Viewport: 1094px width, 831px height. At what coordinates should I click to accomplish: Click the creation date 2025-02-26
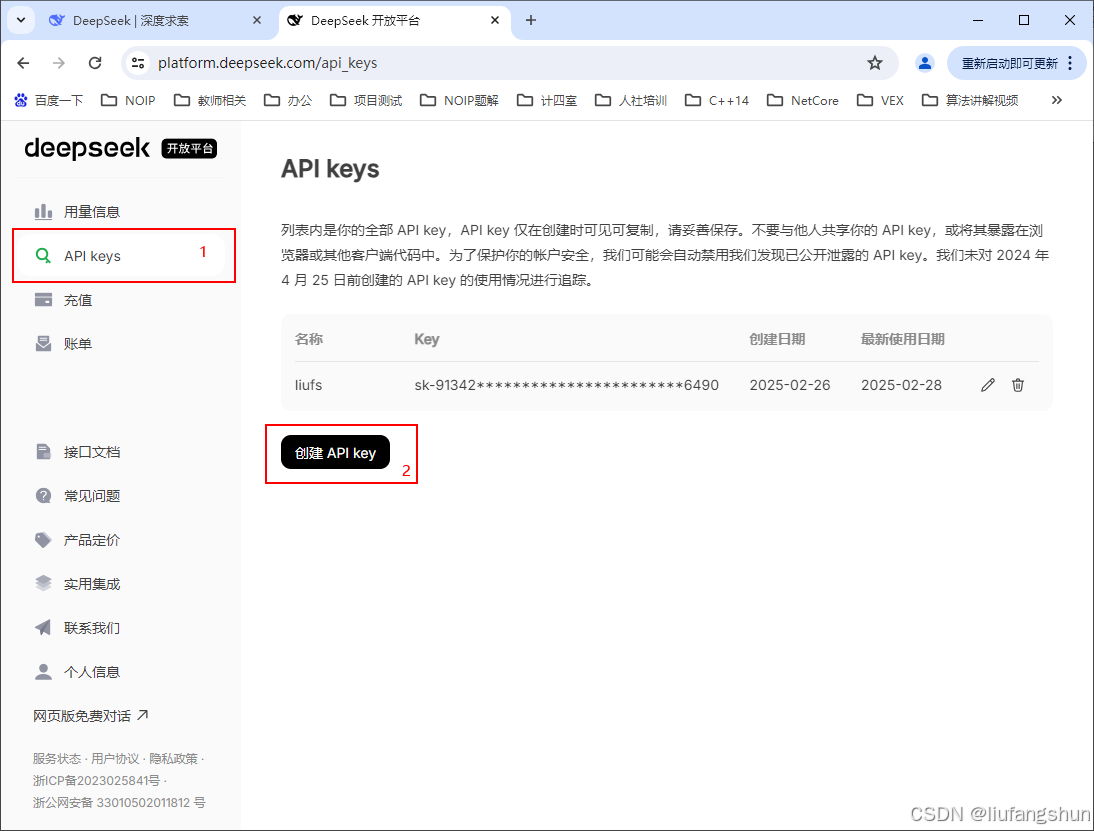coord(790,385)
